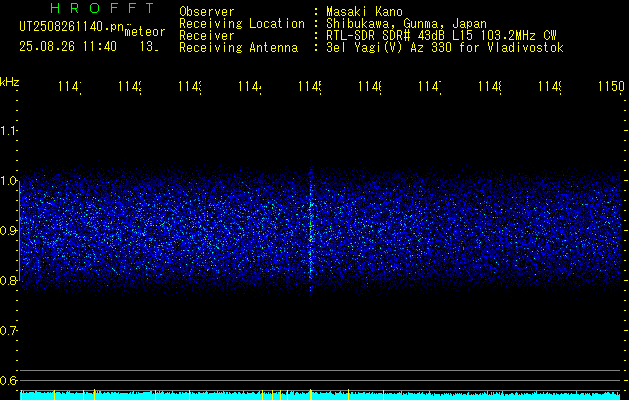
Task: Select the location Shibukawa, Gunma, Japan
Action: click(406, 24)
